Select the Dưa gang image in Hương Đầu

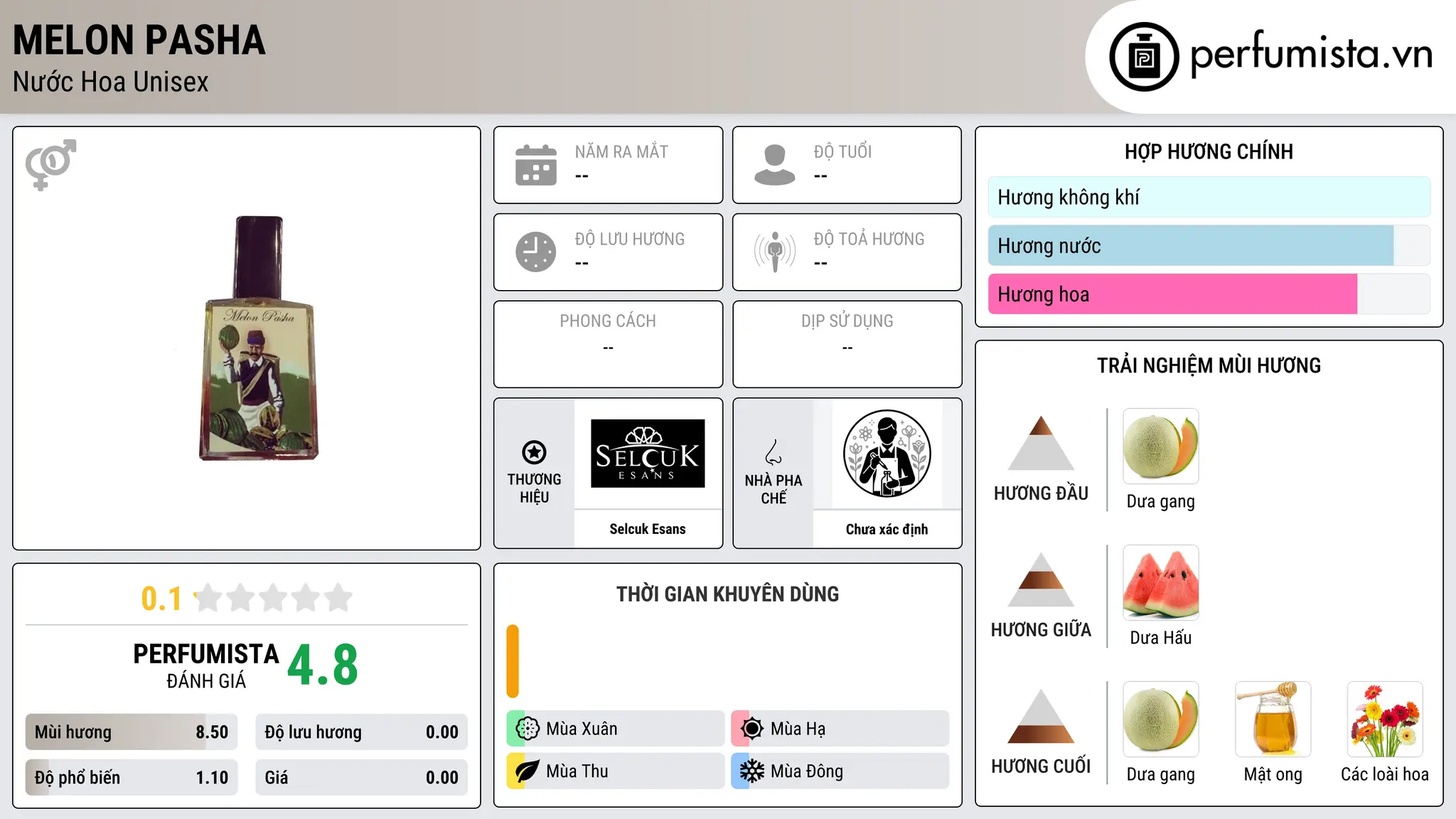tap(1161, 446)
